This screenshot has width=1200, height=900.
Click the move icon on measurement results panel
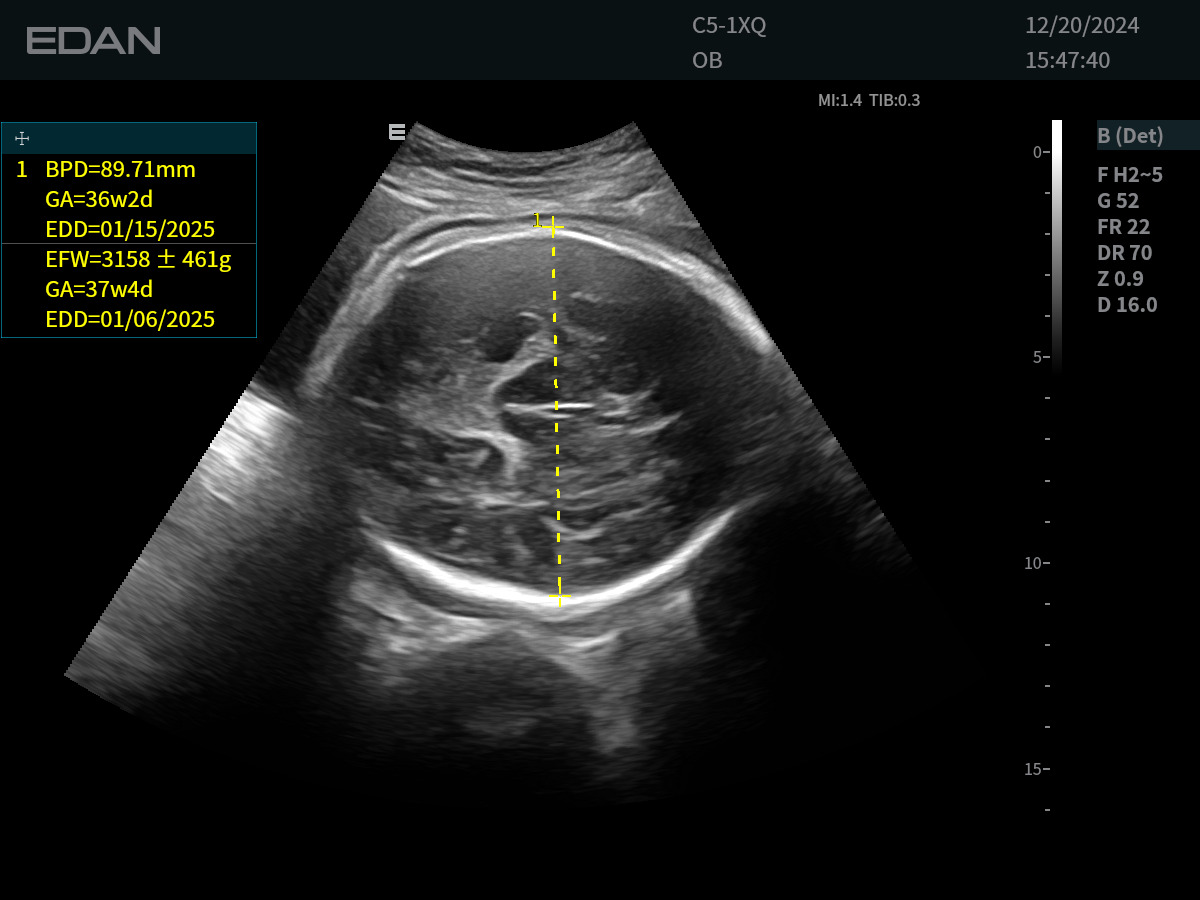tap(23, 139)
